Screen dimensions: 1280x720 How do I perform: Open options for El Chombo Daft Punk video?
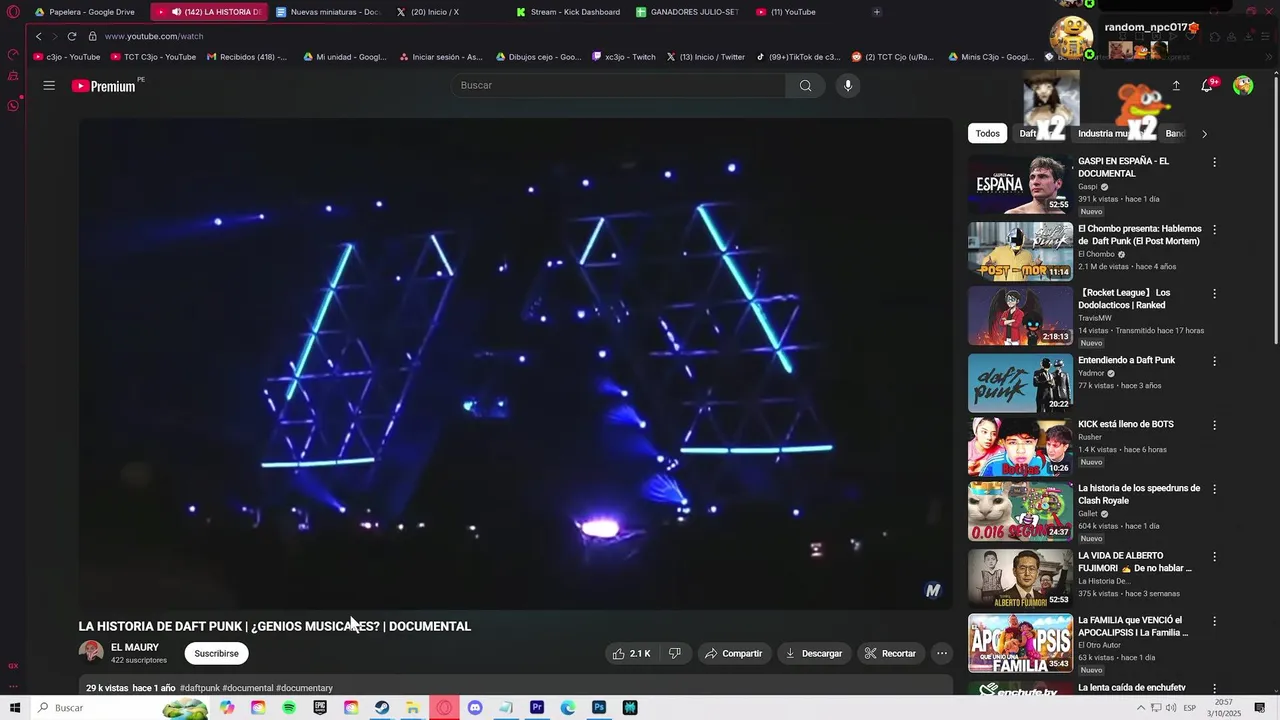coord(1215,230)
